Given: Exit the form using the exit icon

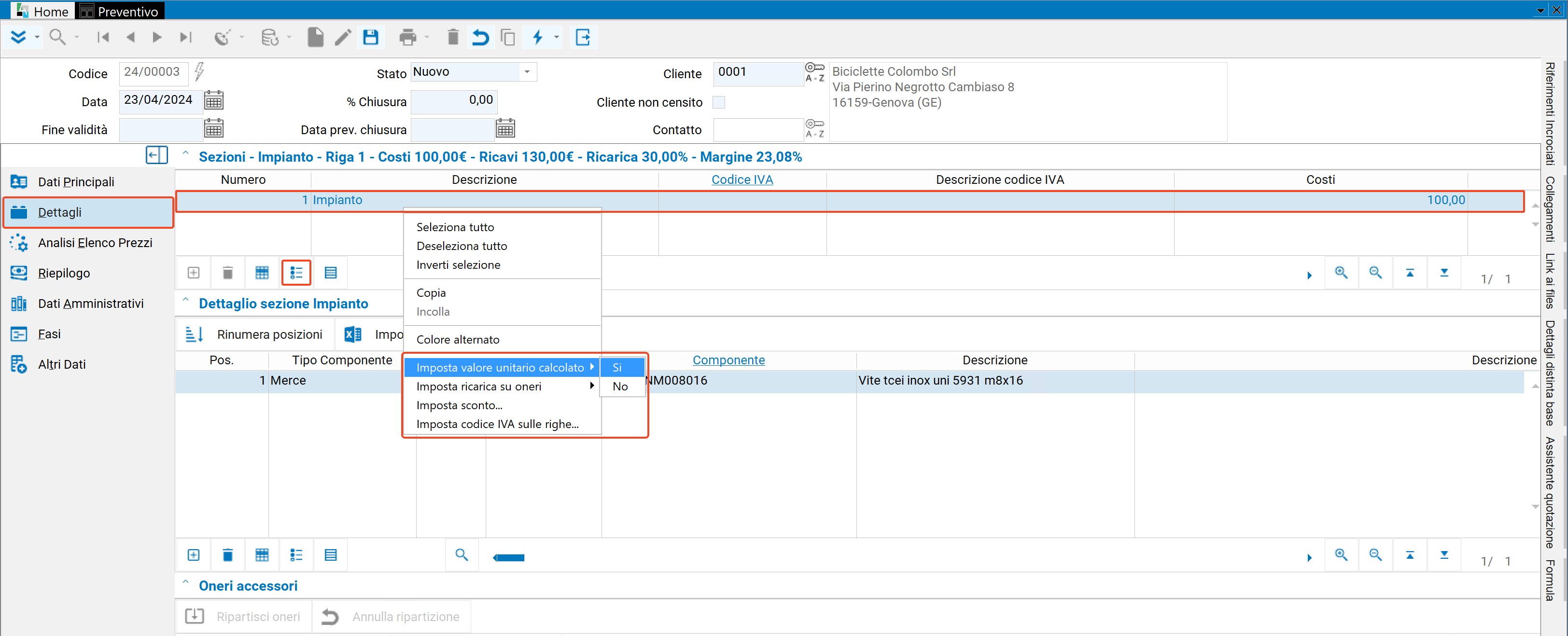Looking at the screenshot, I should 583,37.
